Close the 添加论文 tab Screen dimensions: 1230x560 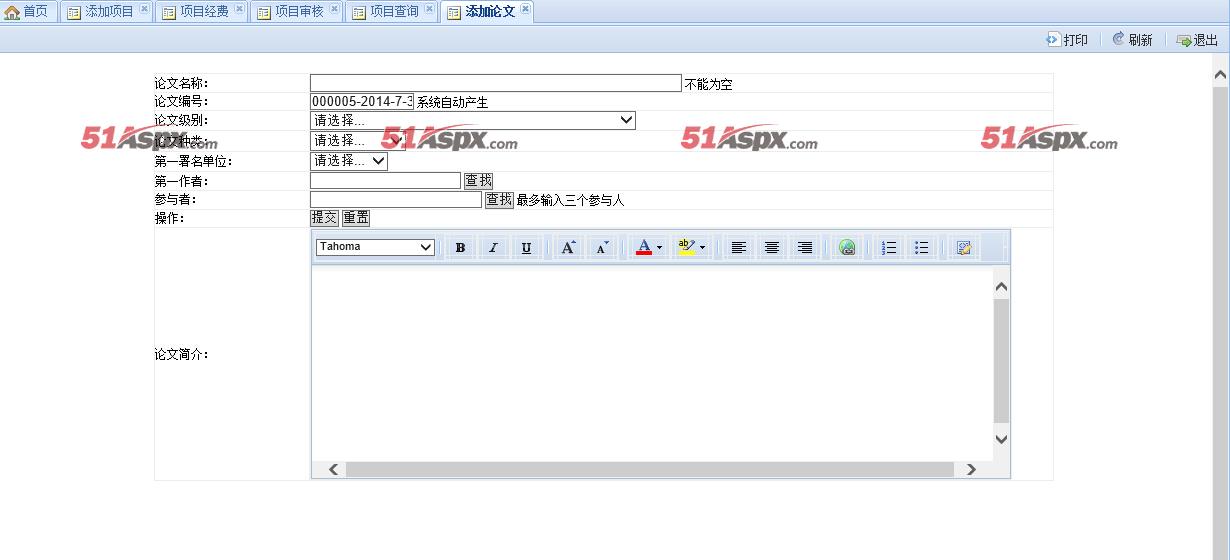525,9
